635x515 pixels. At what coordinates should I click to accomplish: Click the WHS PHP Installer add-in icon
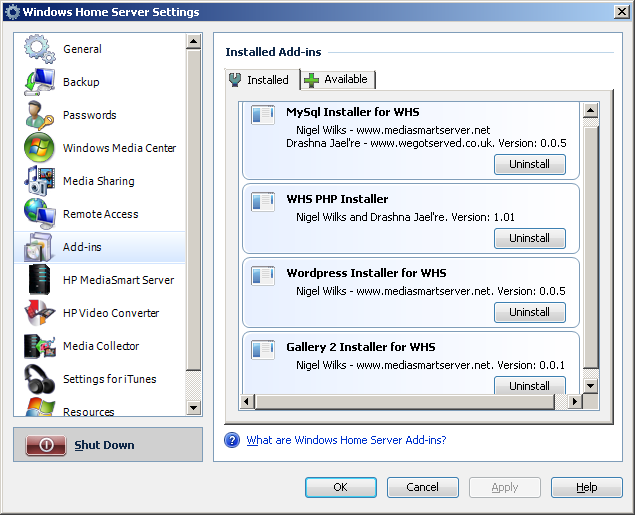263,202
